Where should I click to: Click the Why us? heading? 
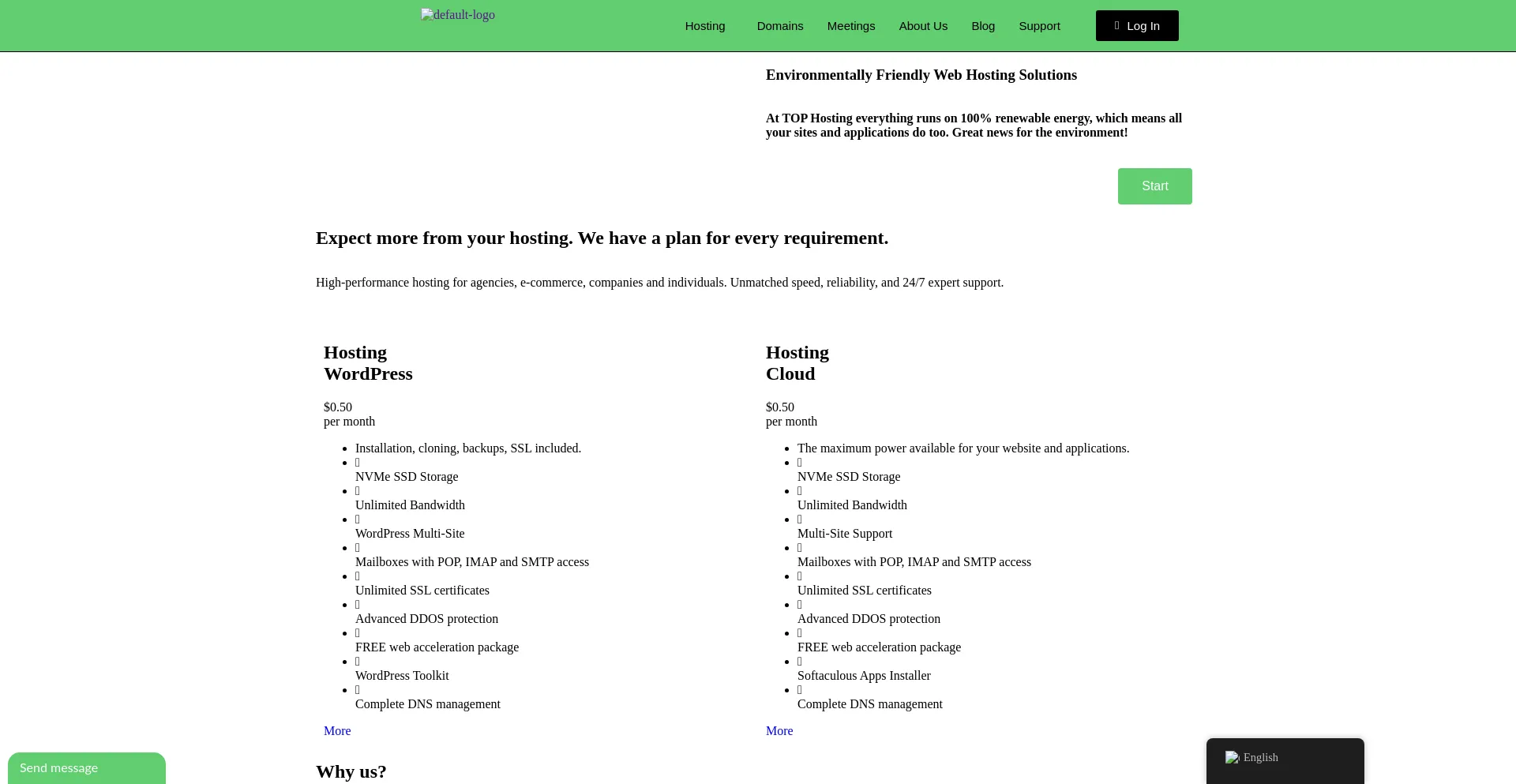(351, 771)
